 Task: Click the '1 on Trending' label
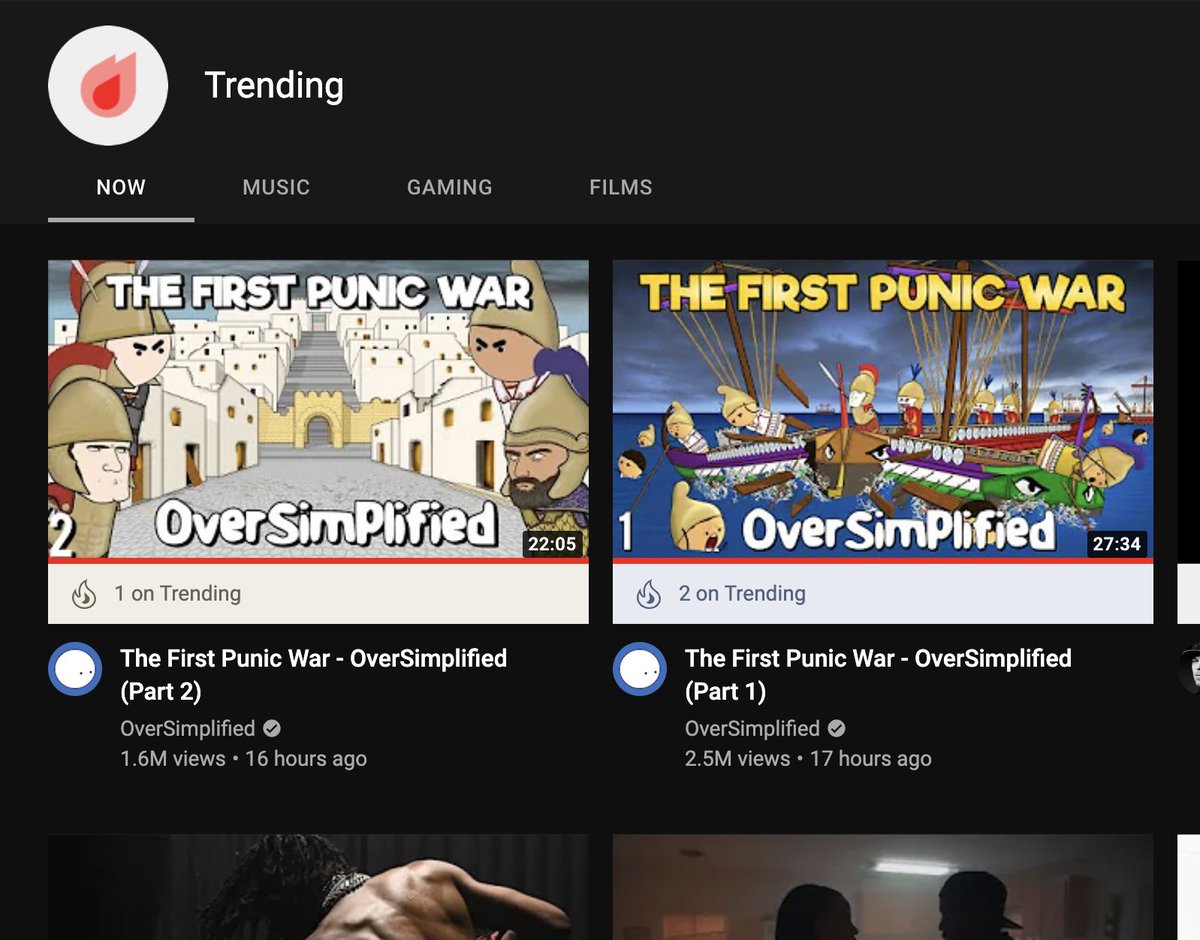coord(177,593)
